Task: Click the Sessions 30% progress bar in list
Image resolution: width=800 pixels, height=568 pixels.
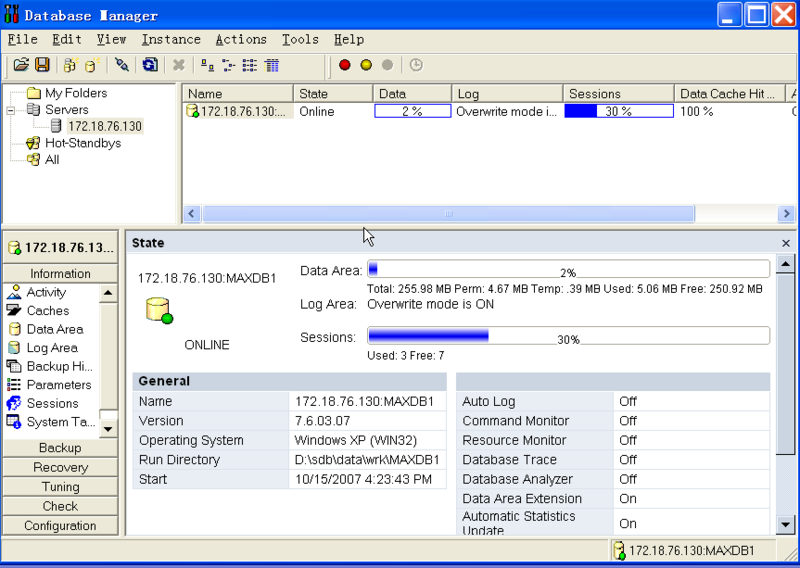Action: (618, 111)
